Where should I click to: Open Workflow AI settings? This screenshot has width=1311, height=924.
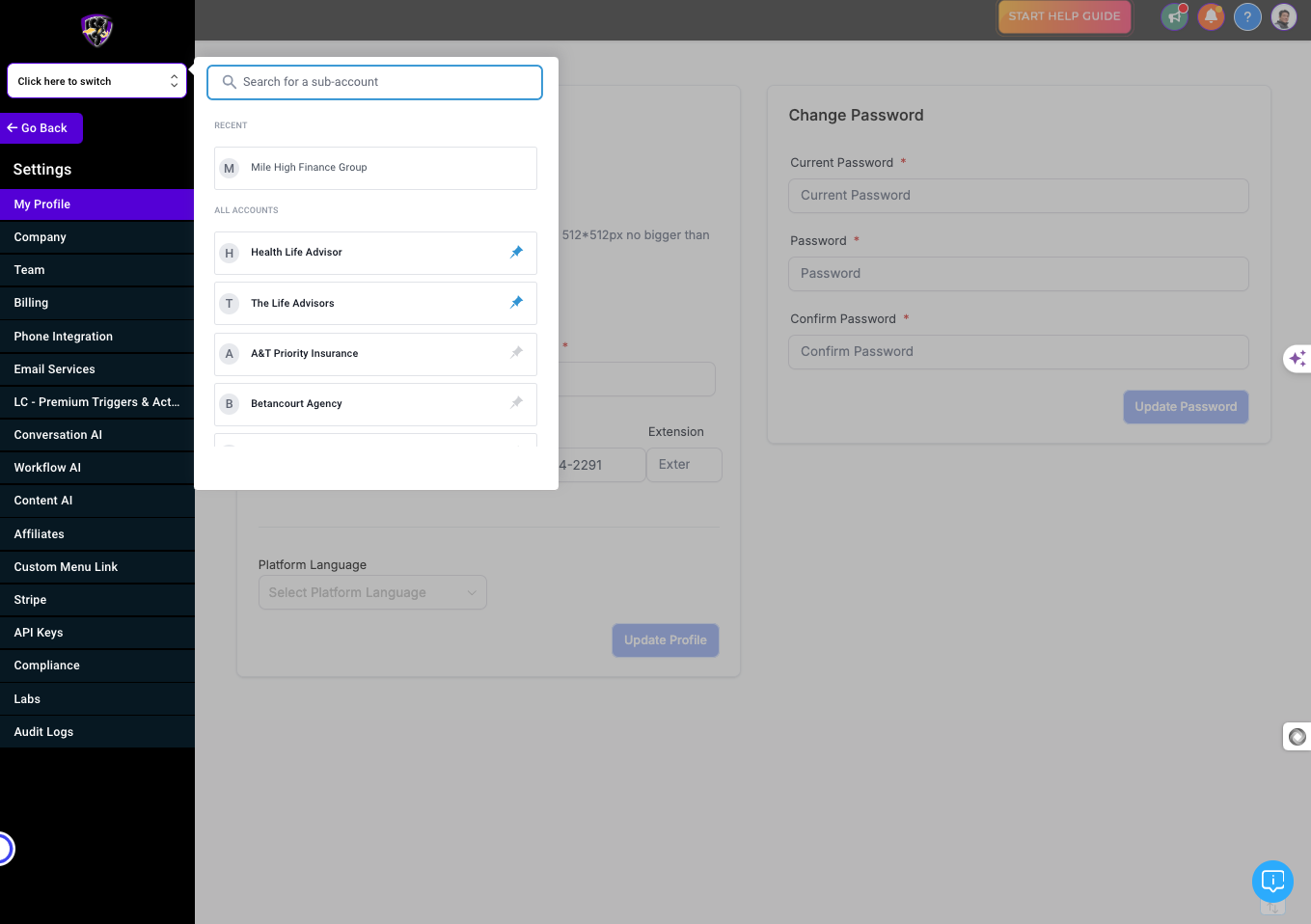[x=96, y=468]
